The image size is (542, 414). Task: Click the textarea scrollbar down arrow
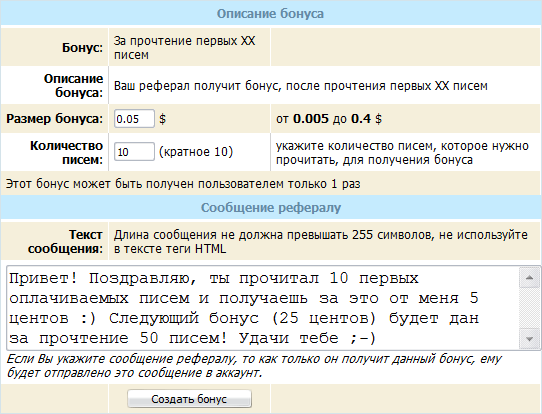pos(529,339)
